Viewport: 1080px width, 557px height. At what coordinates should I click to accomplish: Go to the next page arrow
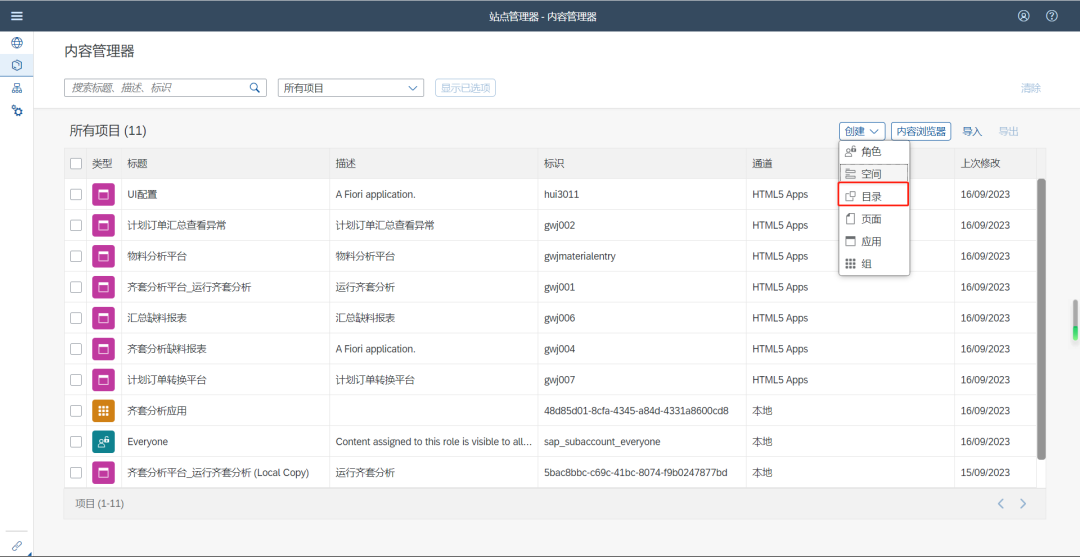[x=1023, y=504]
